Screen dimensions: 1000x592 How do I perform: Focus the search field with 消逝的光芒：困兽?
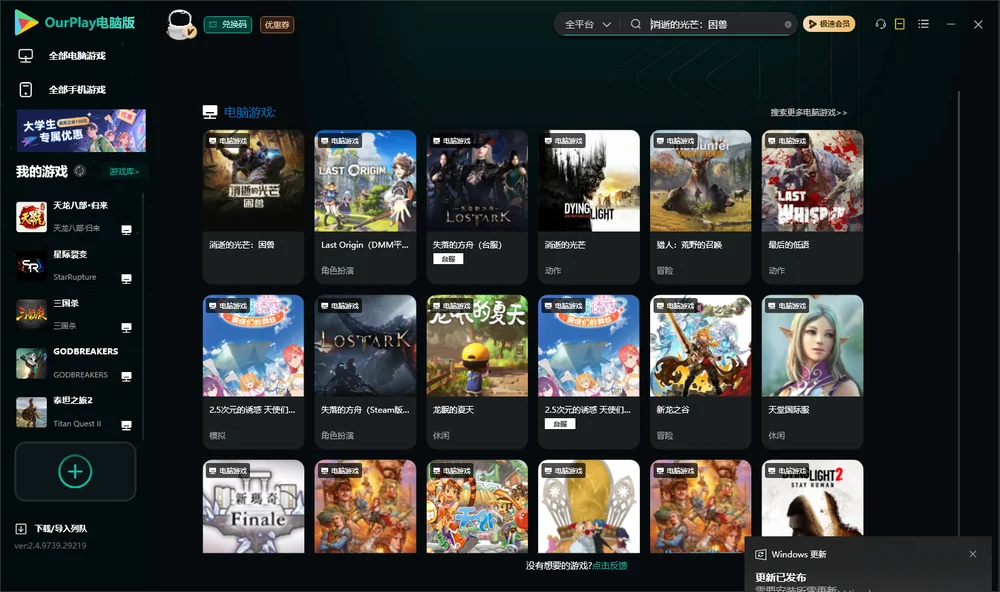(714, 24)
